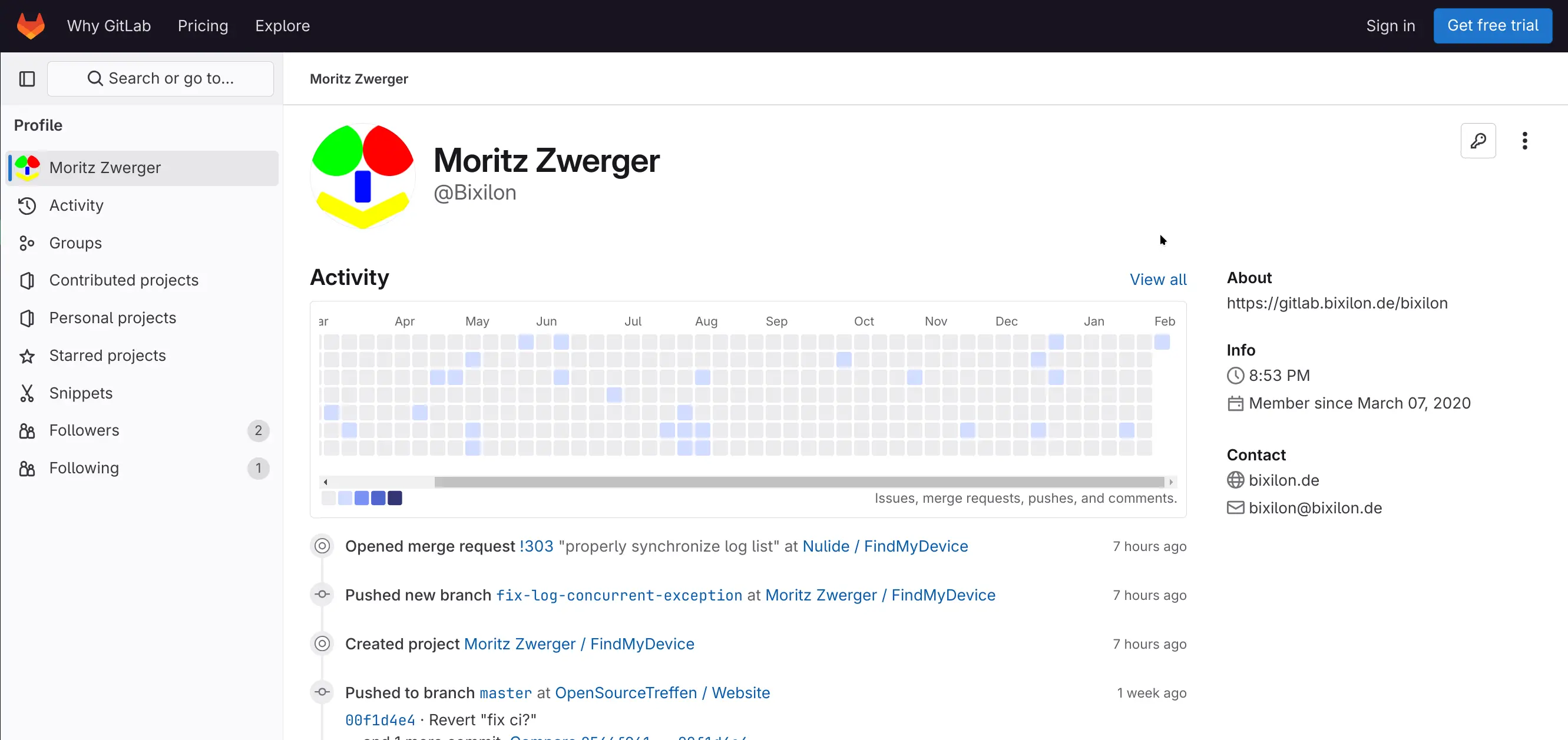Click the darkest legend color swatch

[395, 499]
